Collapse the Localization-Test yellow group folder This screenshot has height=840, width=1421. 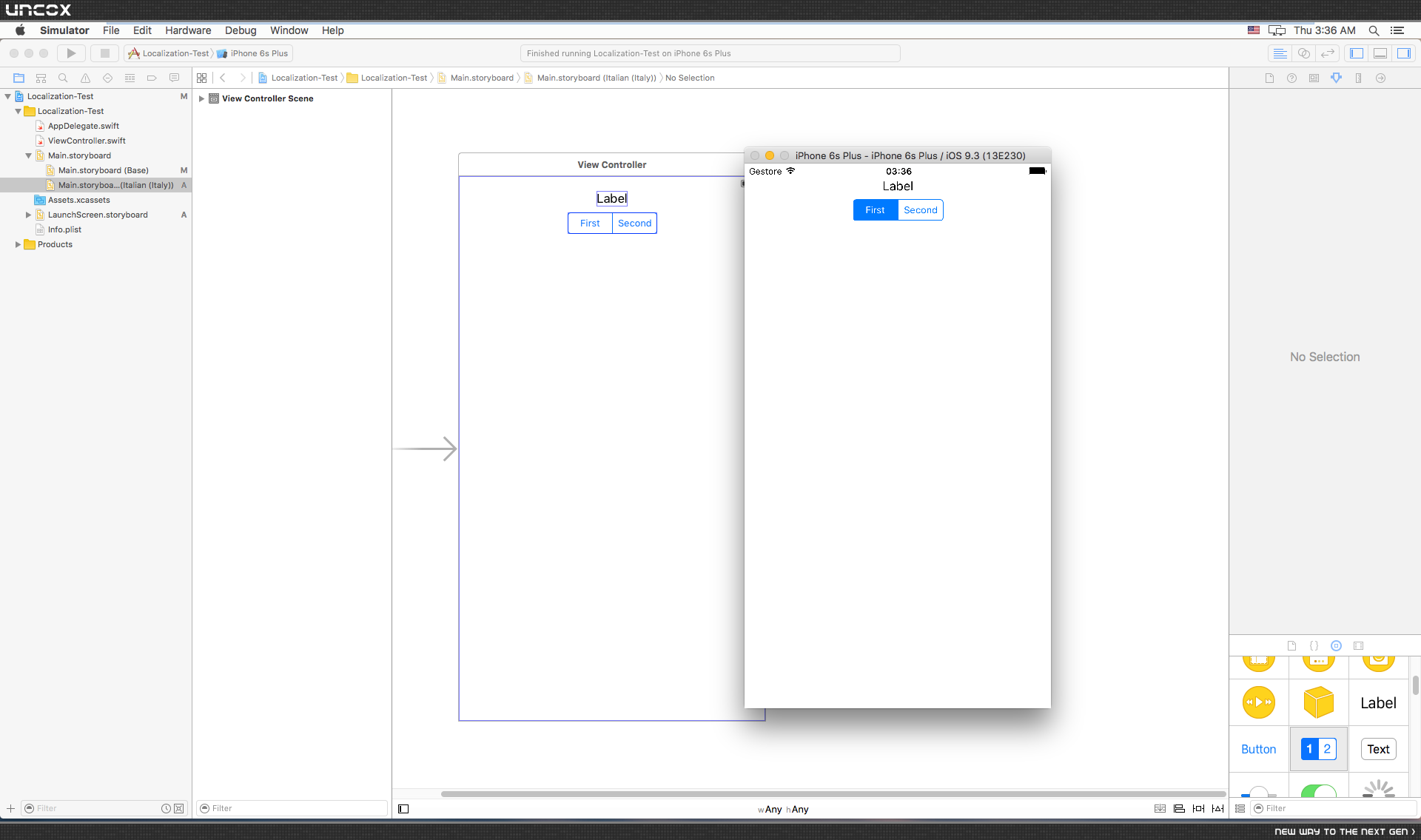click(x=19, y=111)
